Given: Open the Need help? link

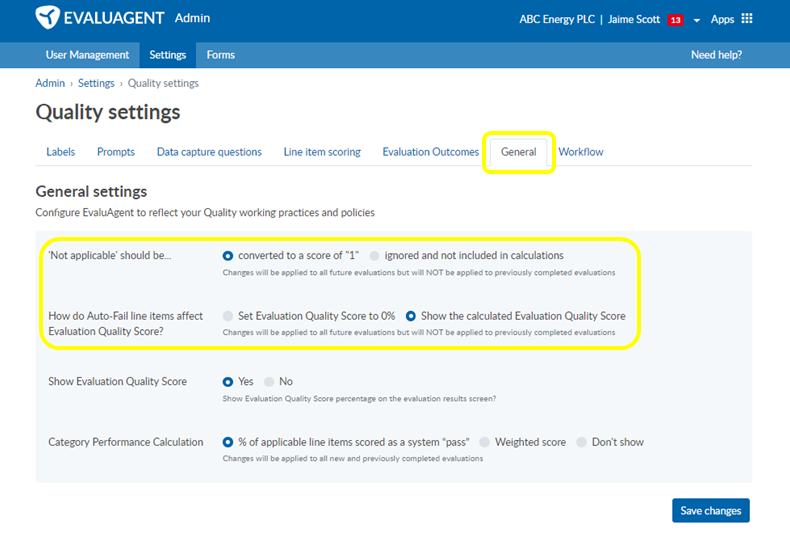Looking at the screenshot, I should coord(716,55).
